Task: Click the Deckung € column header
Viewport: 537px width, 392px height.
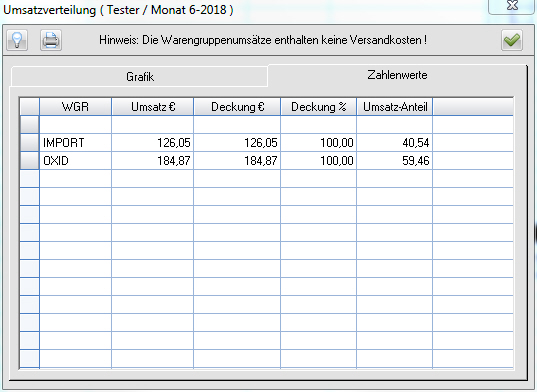Action: pos(237,107)
